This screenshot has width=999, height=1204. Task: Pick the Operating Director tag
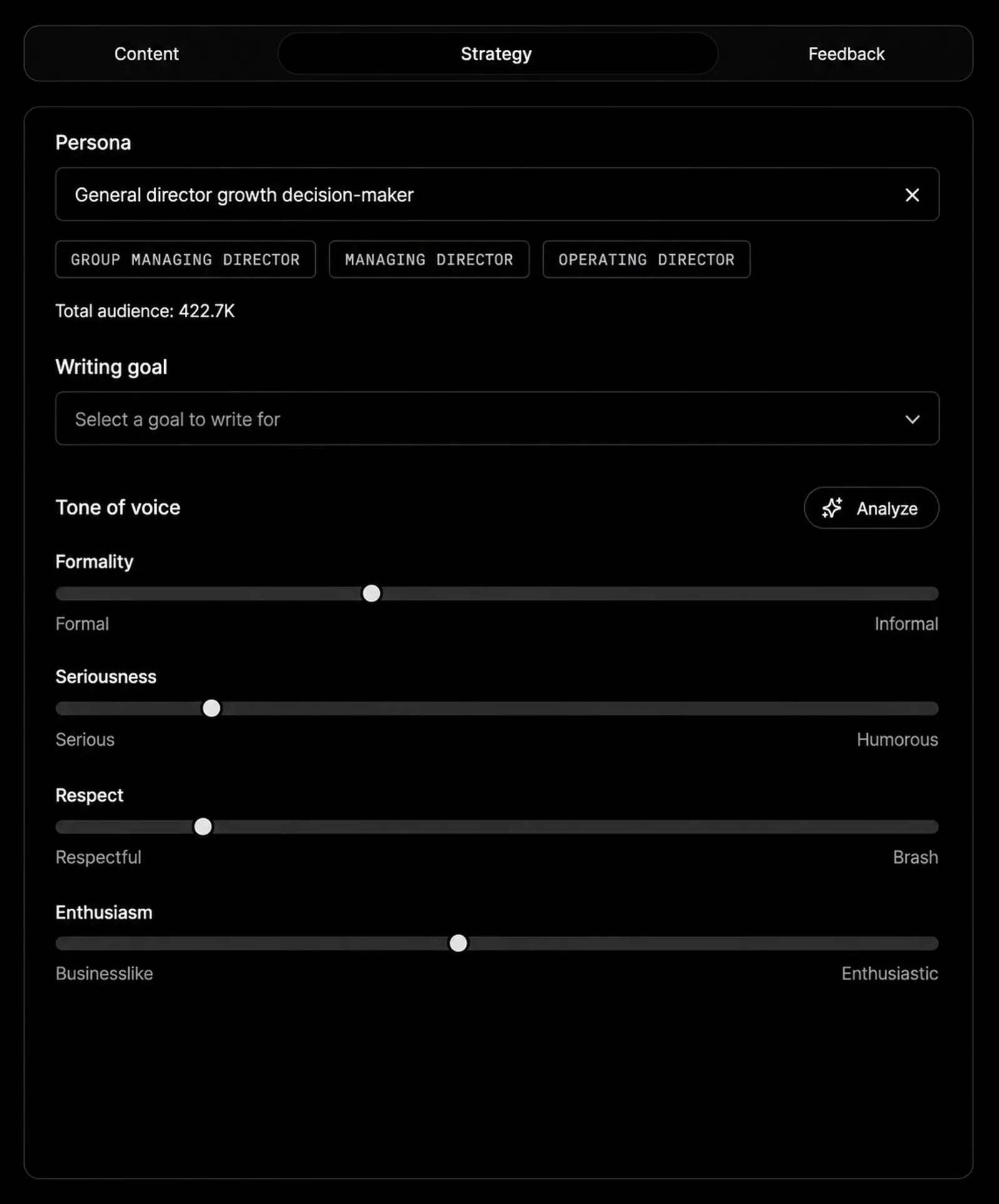(x=646, y=259)
